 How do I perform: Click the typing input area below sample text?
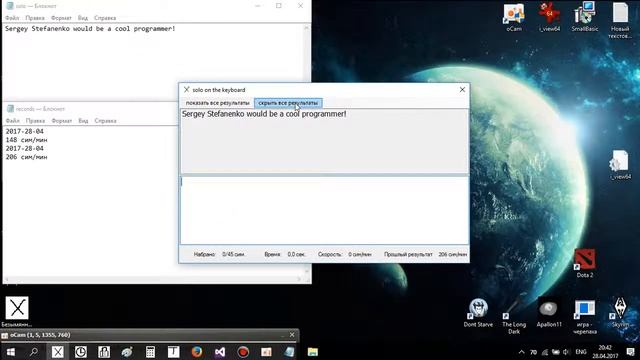tap(324, 210)
